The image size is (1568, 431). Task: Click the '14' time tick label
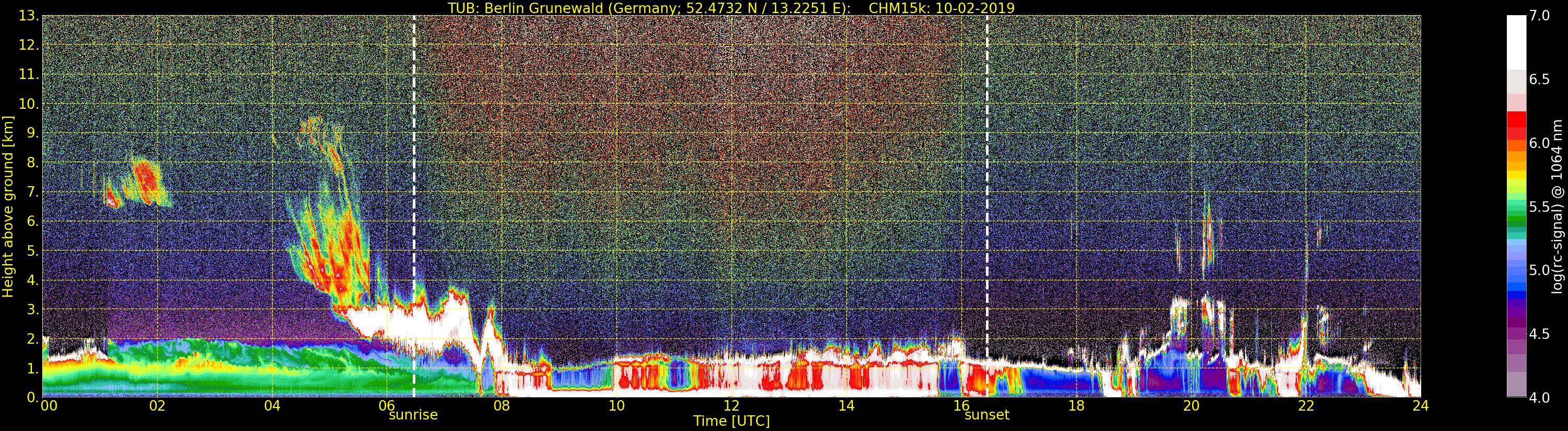[846, 405]
